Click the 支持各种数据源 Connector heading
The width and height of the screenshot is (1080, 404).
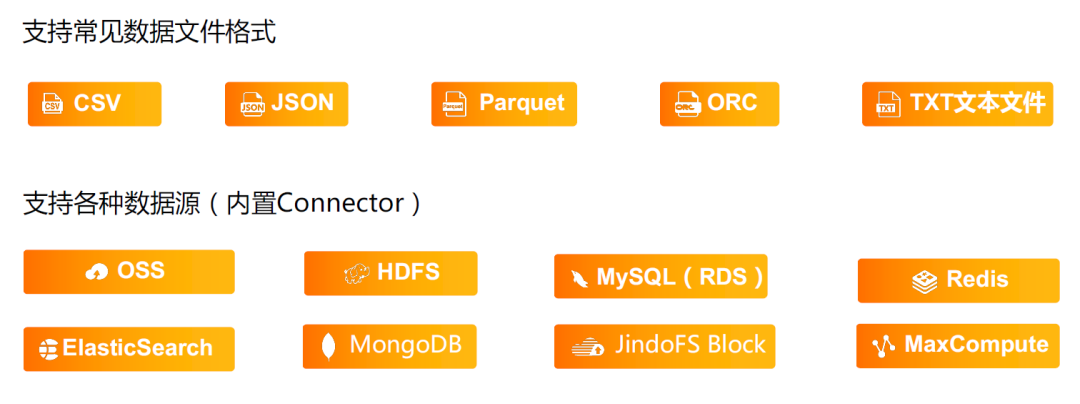pyautogui.click(x=222, y=204)
